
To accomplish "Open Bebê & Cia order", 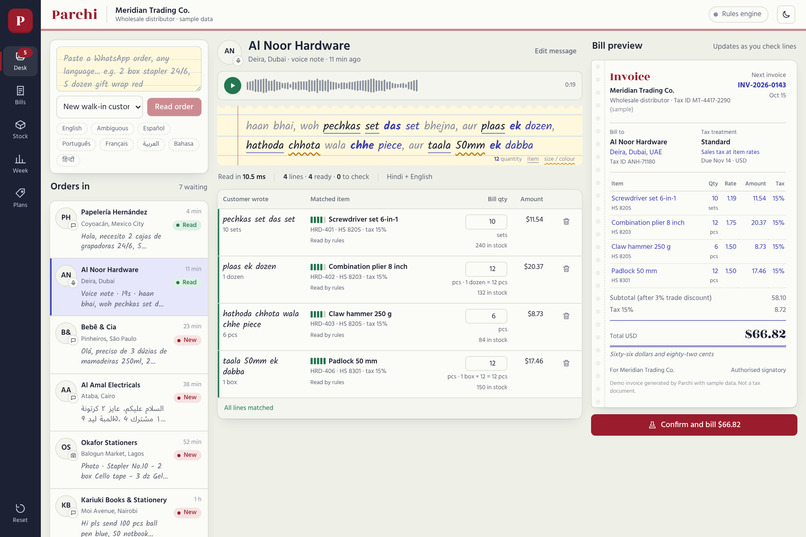I will 129,344.
